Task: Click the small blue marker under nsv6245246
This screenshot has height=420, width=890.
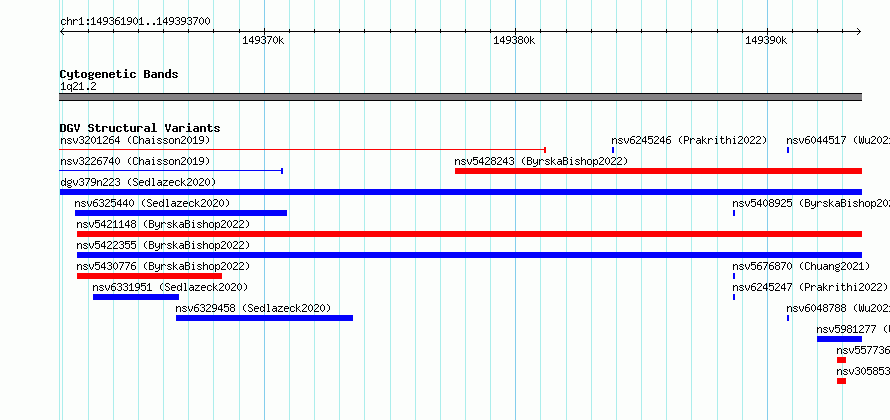Action: point(613,150)
